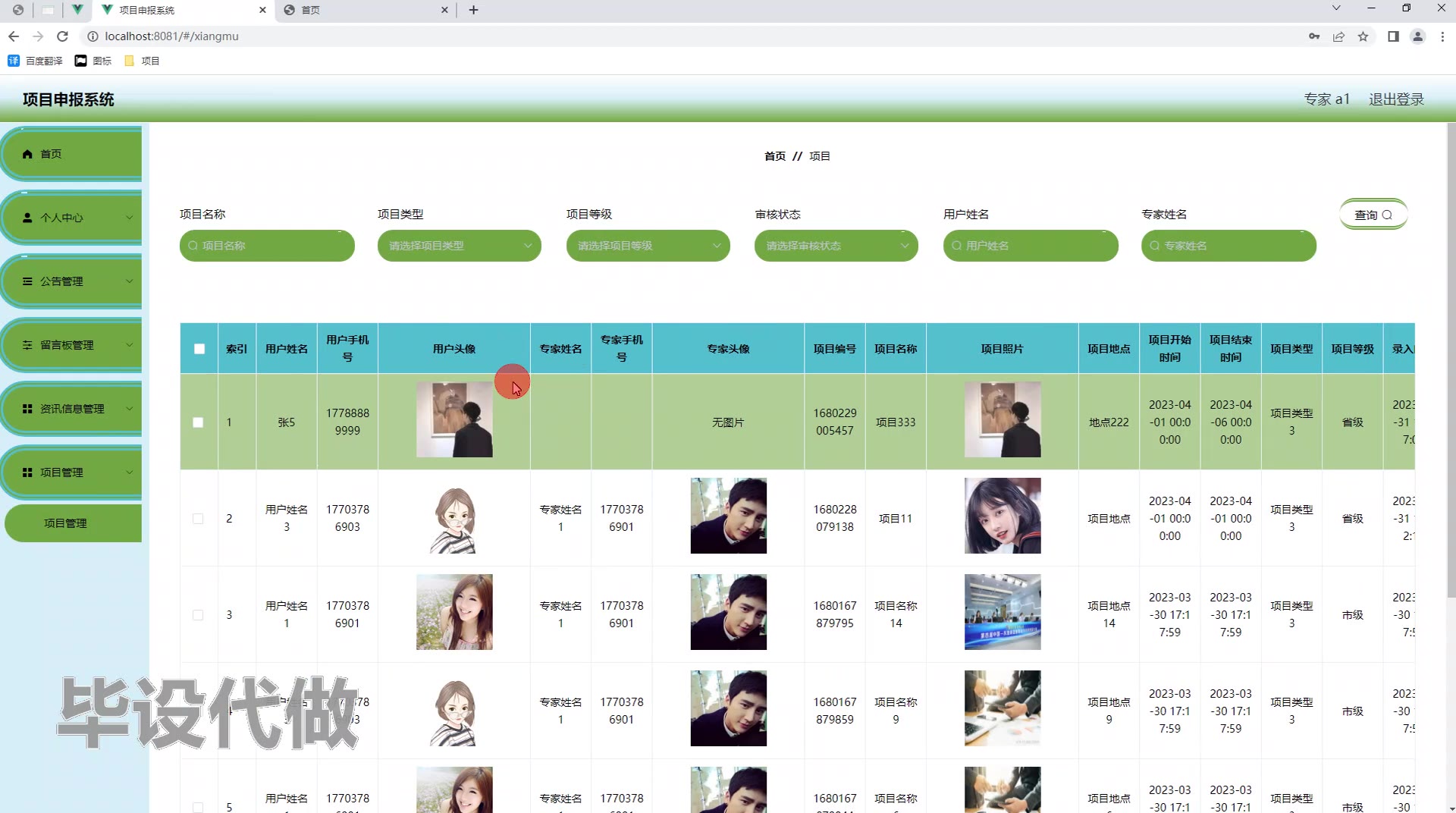Check the checkbox for row 2

(x=198, y=519)
